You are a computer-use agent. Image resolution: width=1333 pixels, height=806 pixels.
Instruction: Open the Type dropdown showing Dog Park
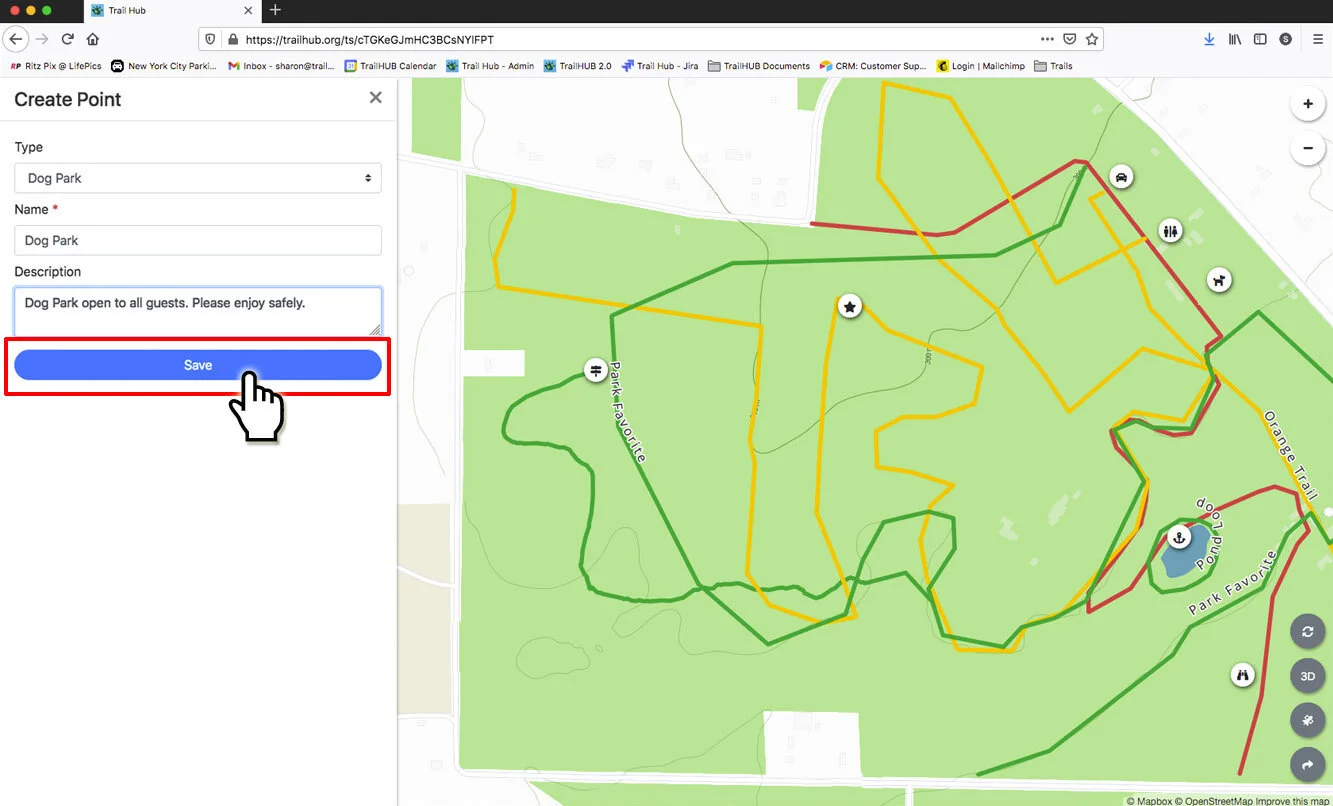[198, 178]
